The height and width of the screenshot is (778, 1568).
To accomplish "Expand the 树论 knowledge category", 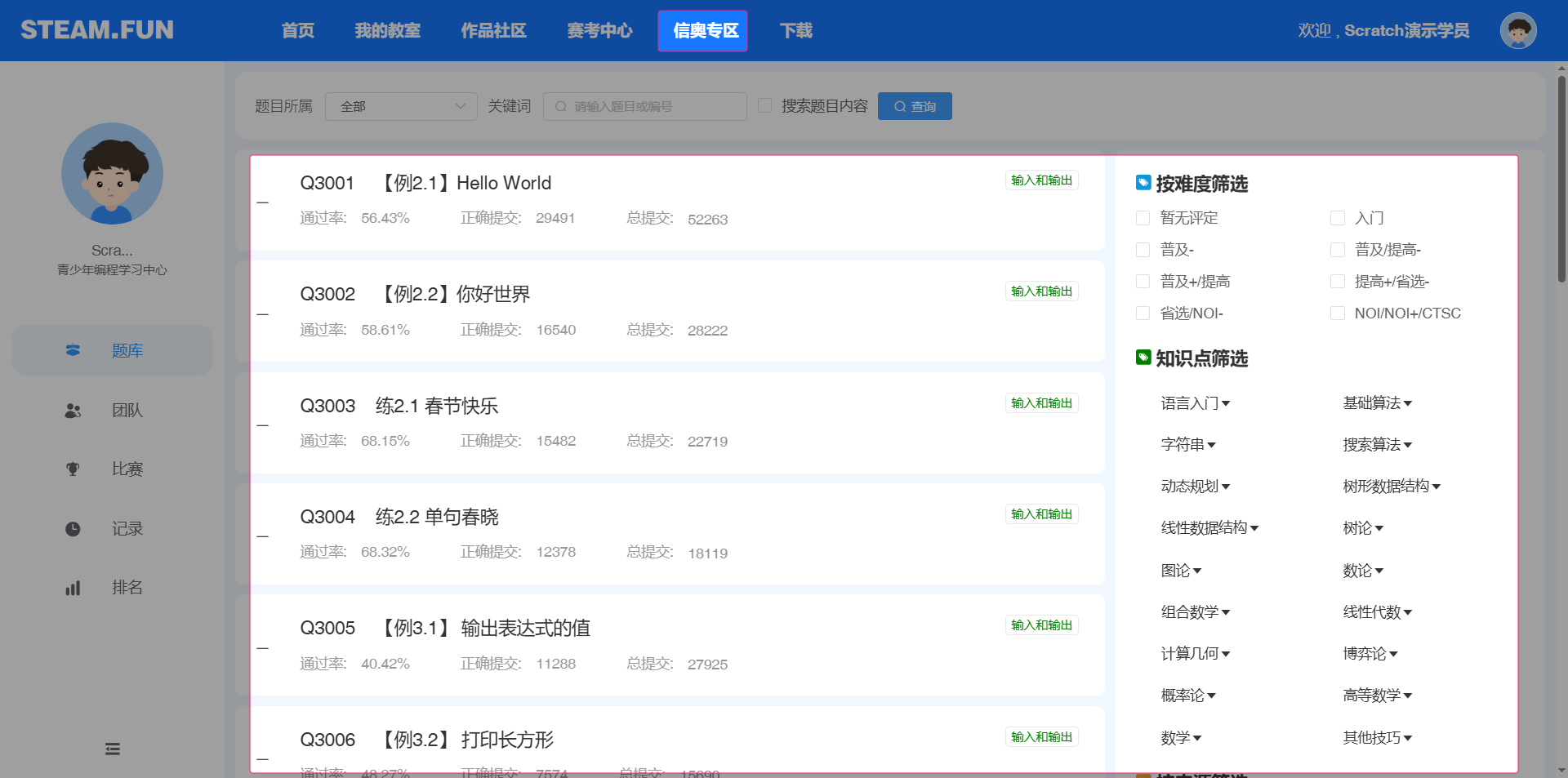I will tap(1363, 528).
